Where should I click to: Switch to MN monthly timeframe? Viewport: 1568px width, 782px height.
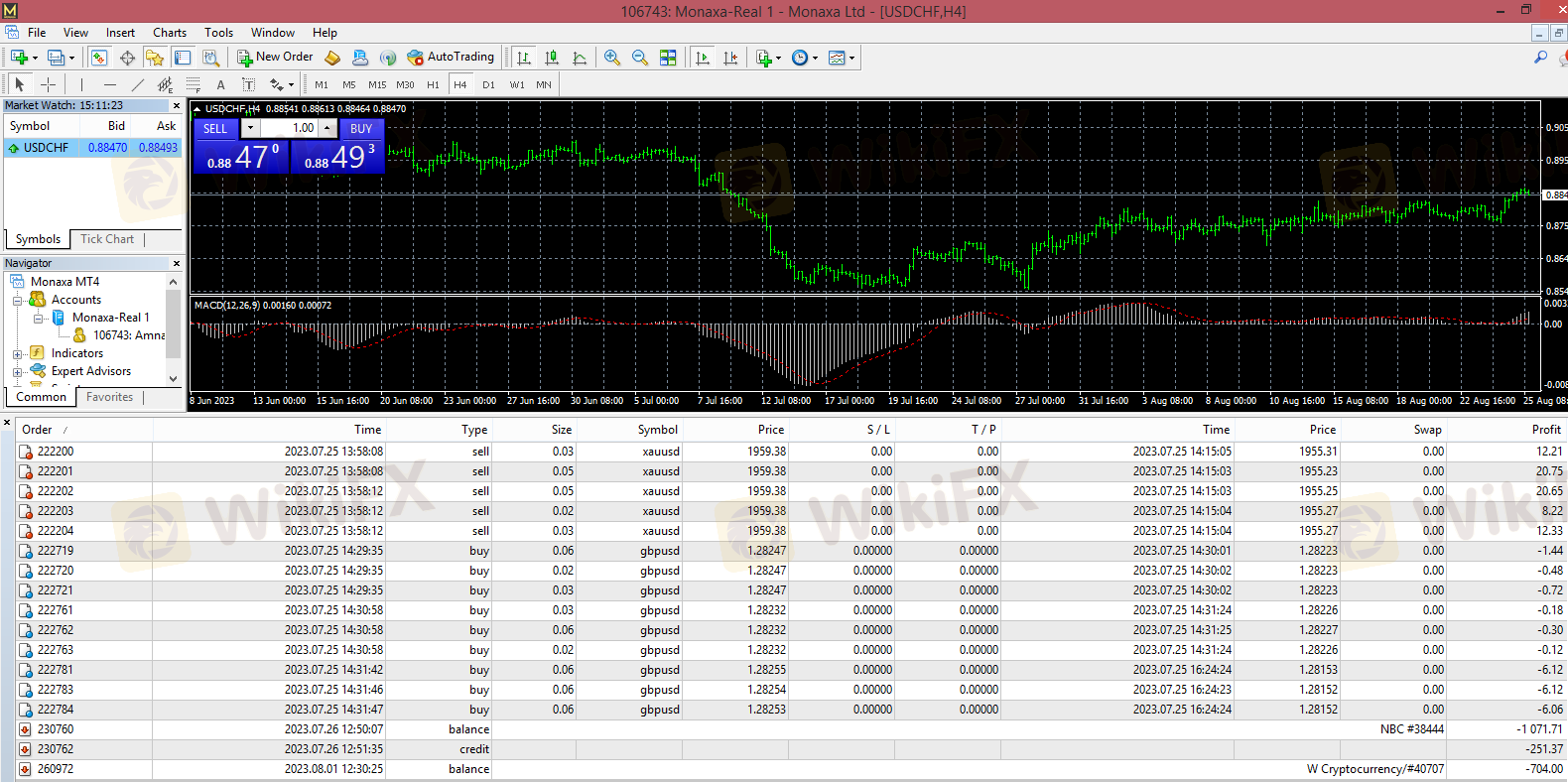pos(544,85)
